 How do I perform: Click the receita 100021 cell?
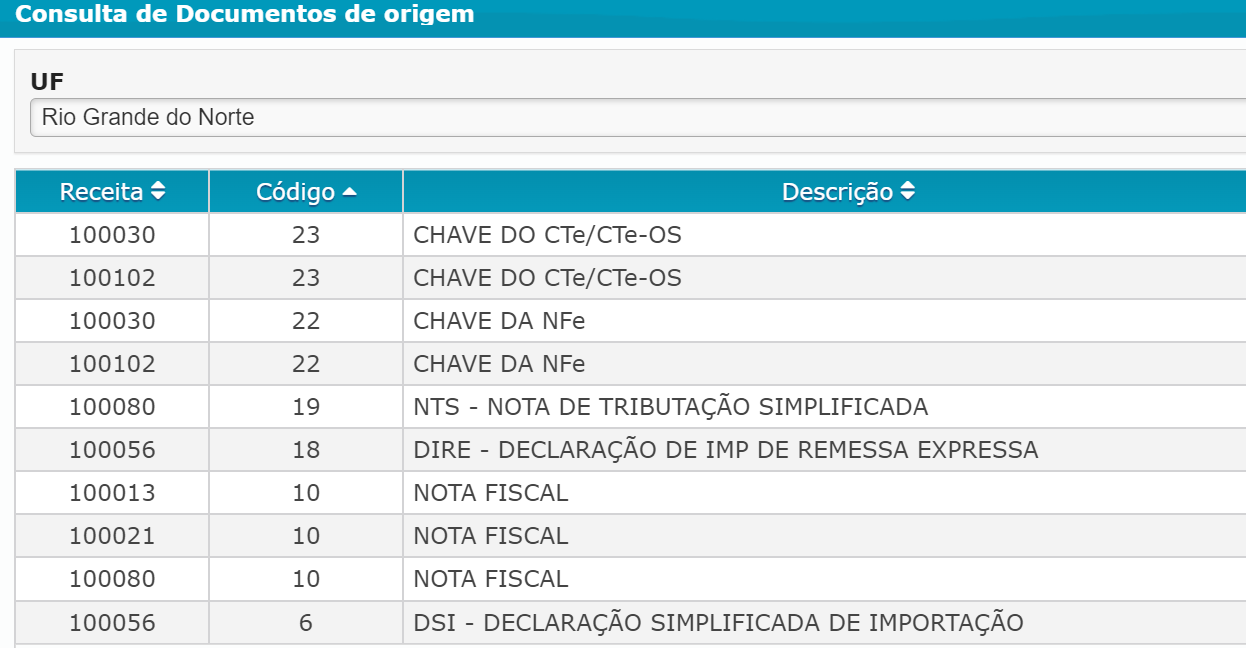coord(112,536)
